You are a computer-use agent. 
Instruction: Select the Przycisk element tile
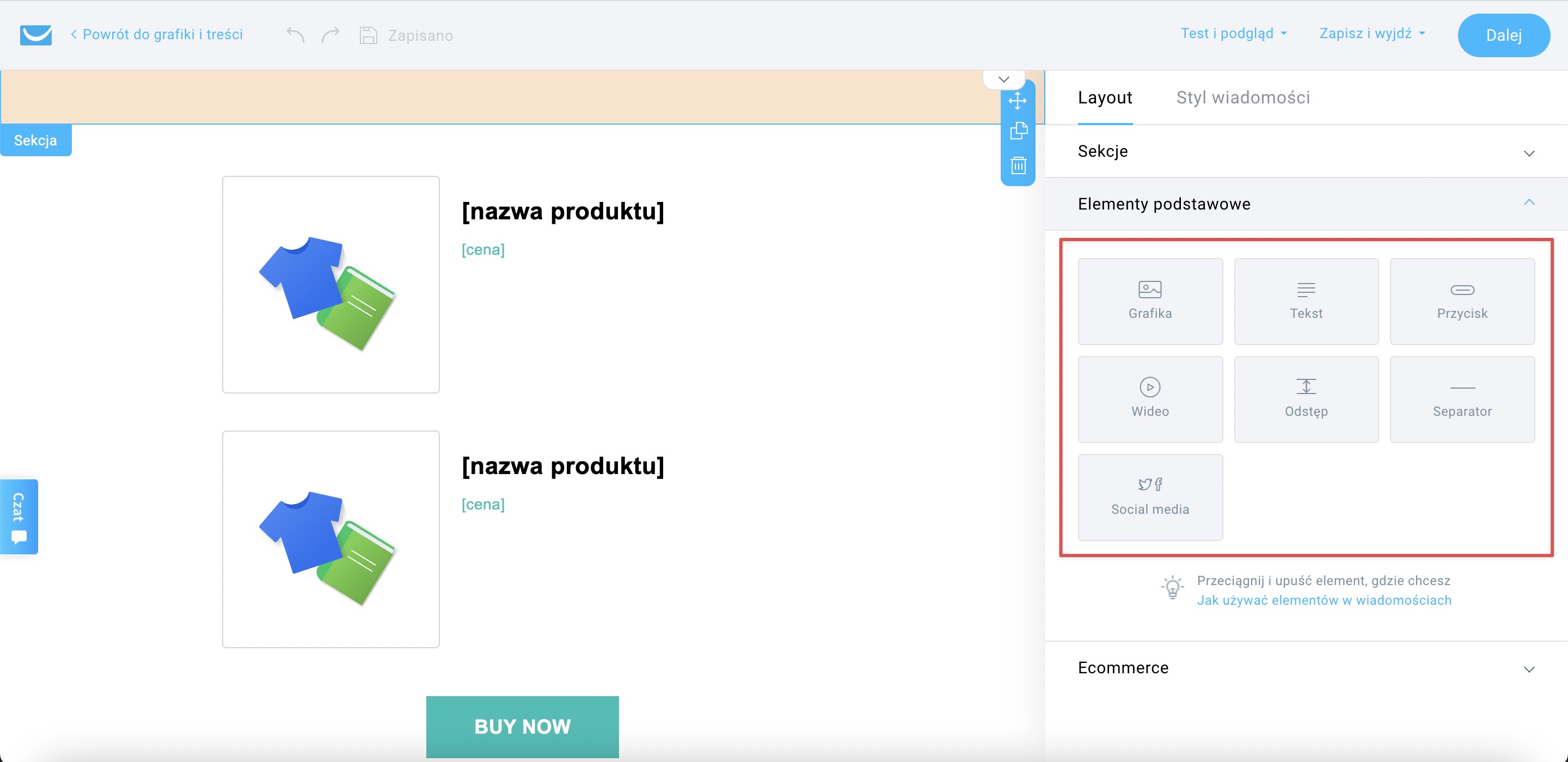pyautogui.click(x=1462, y=302)
